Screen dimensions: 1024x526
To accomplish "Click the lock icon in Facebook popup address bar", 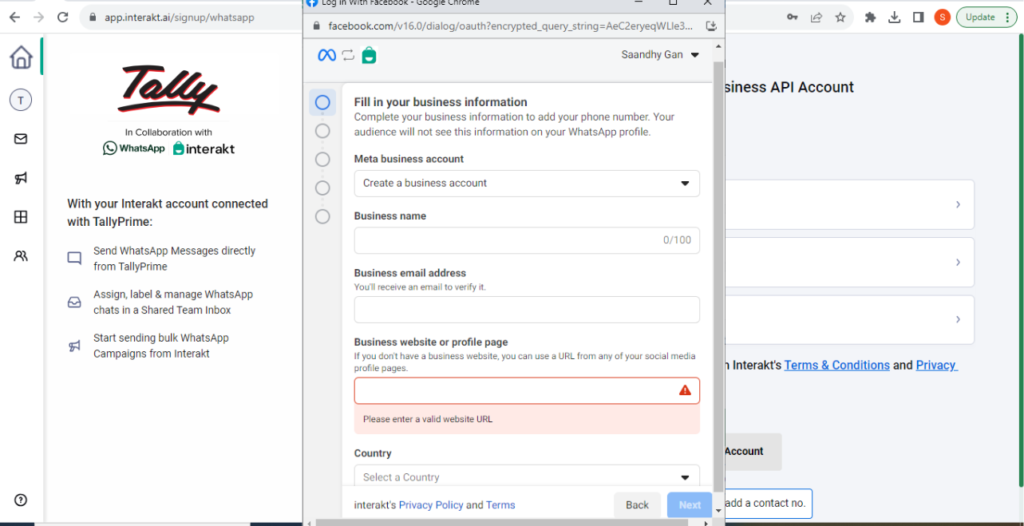I will [317, 26].
